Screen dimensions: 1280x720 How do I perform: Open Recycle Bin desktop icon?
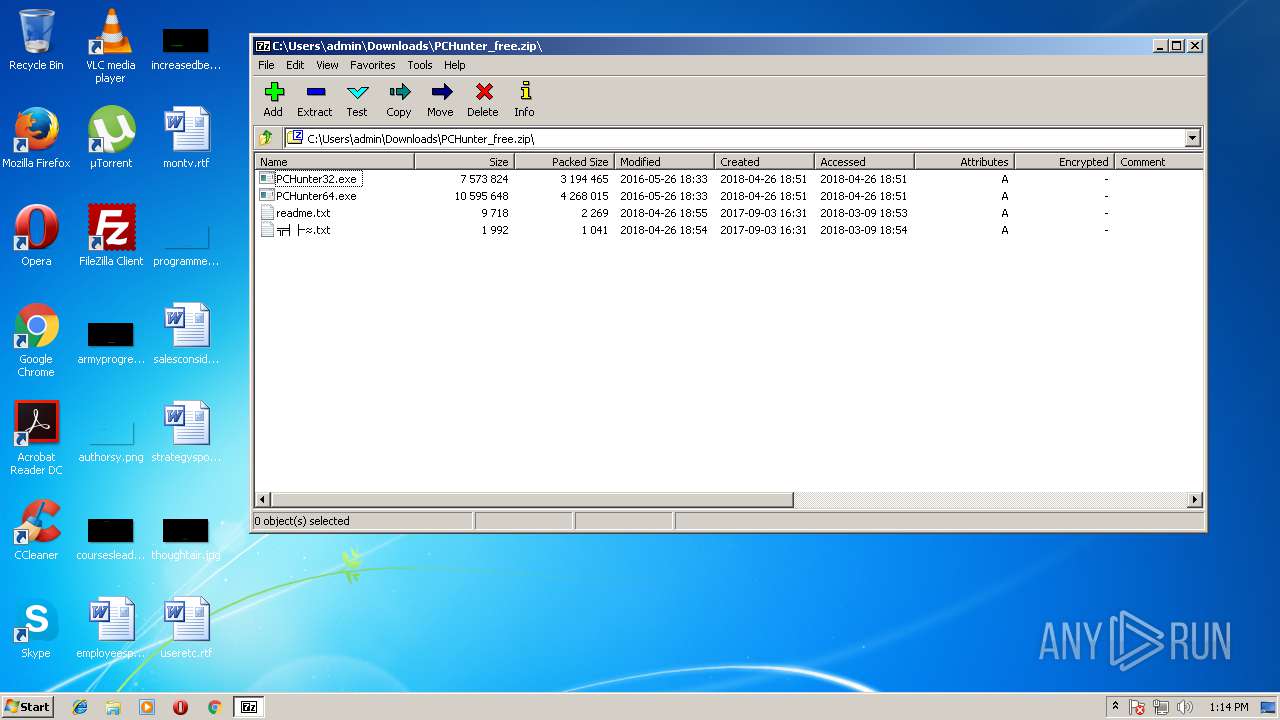(x=36, y=40)
